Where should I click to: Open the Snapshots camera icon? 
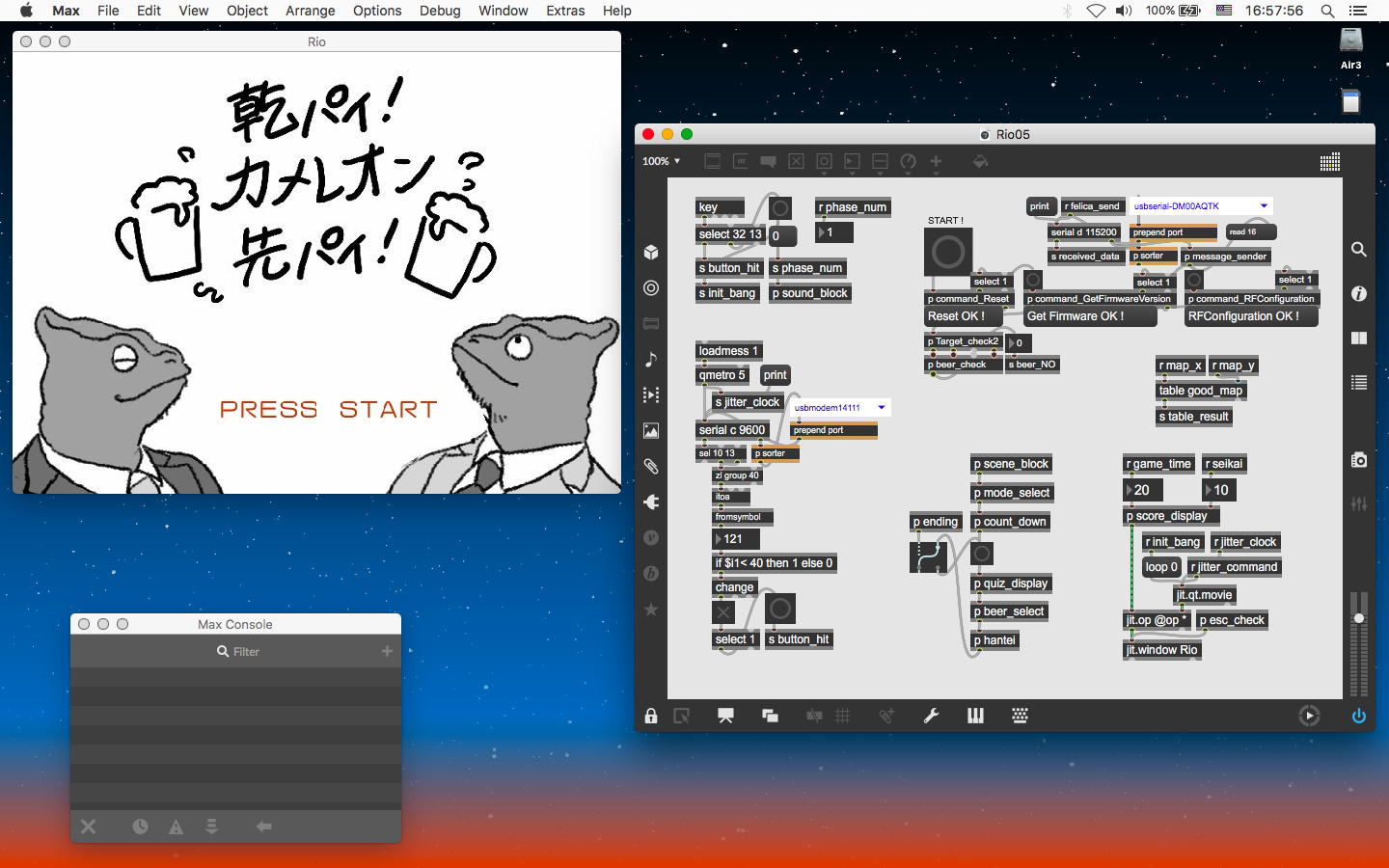click(1359, 460)
